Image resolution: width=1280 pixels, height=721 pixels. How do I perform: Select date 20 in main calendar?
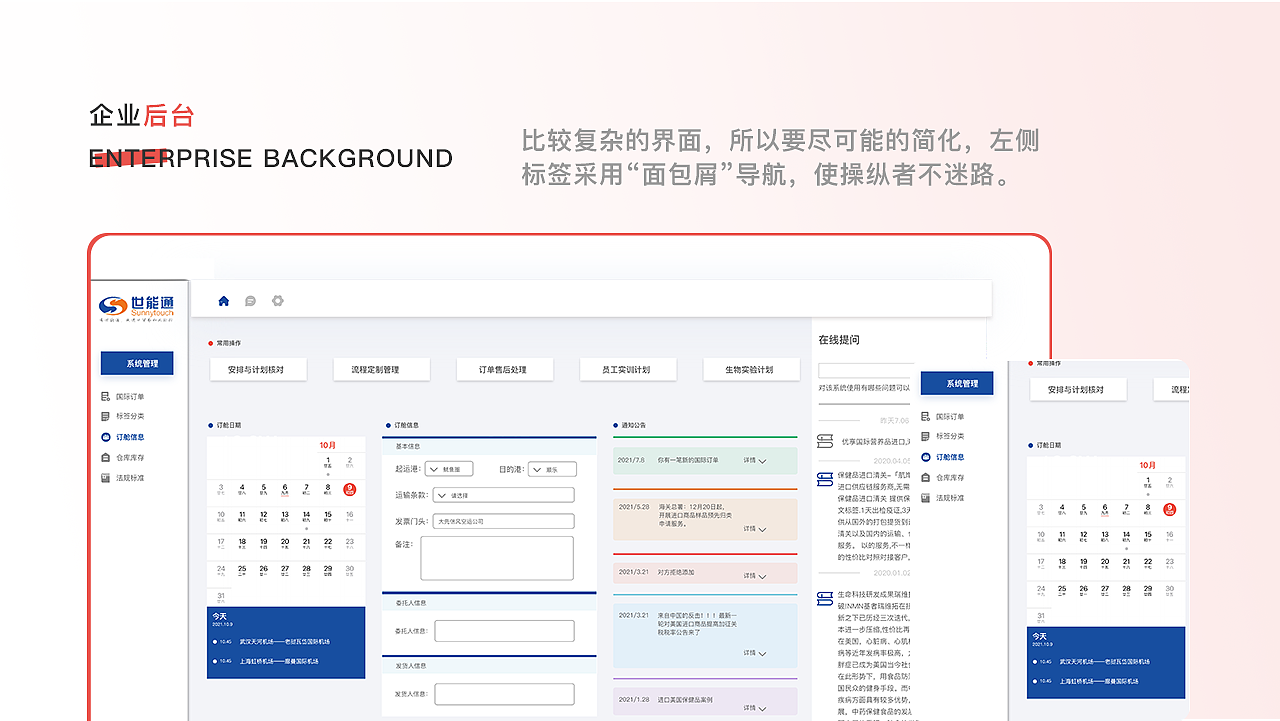pos(285,544)
